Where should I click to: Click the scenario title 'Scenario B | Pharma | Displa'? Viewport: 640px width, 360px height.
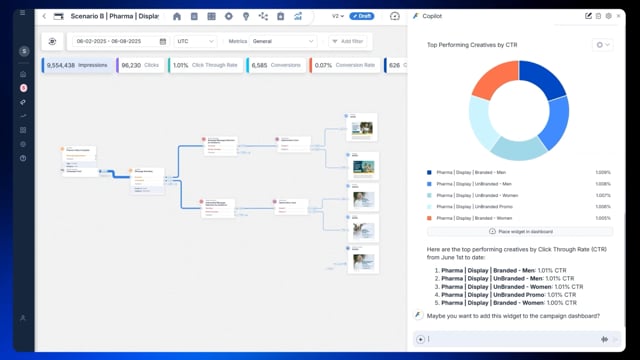115,16
